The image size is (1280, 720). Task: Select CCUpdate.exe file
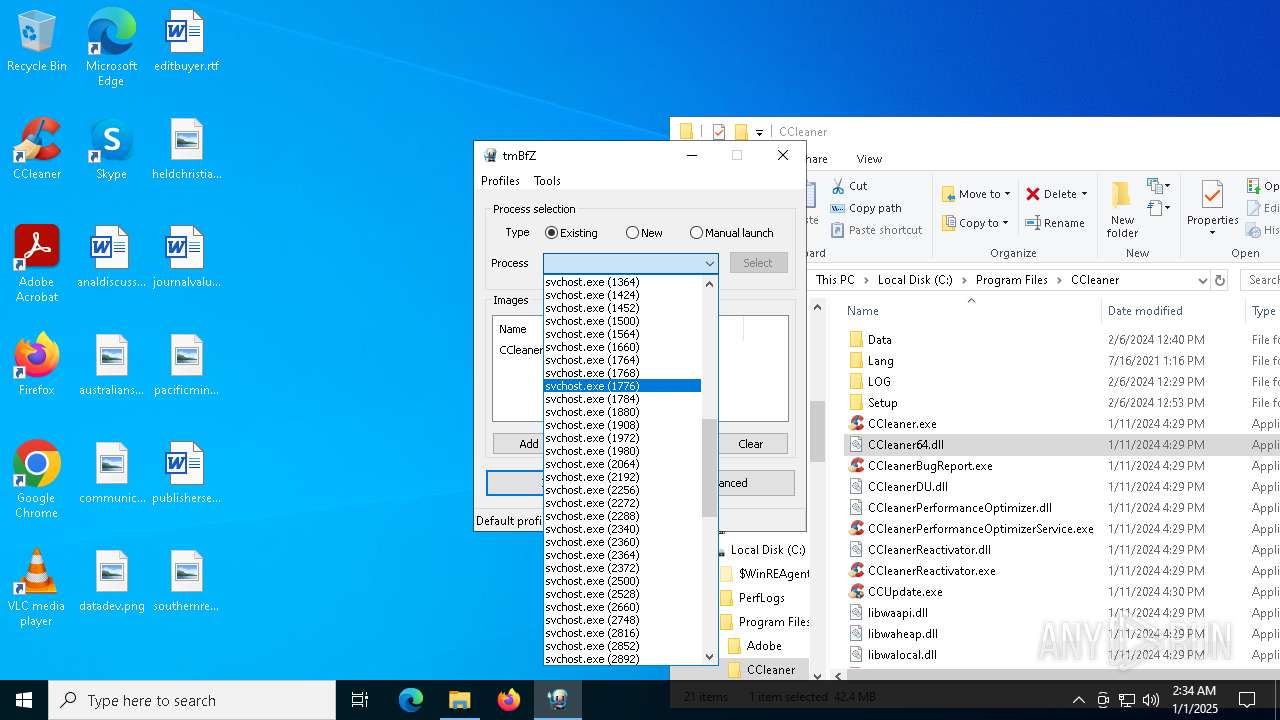pyautogui.click(x=905, y=592)
